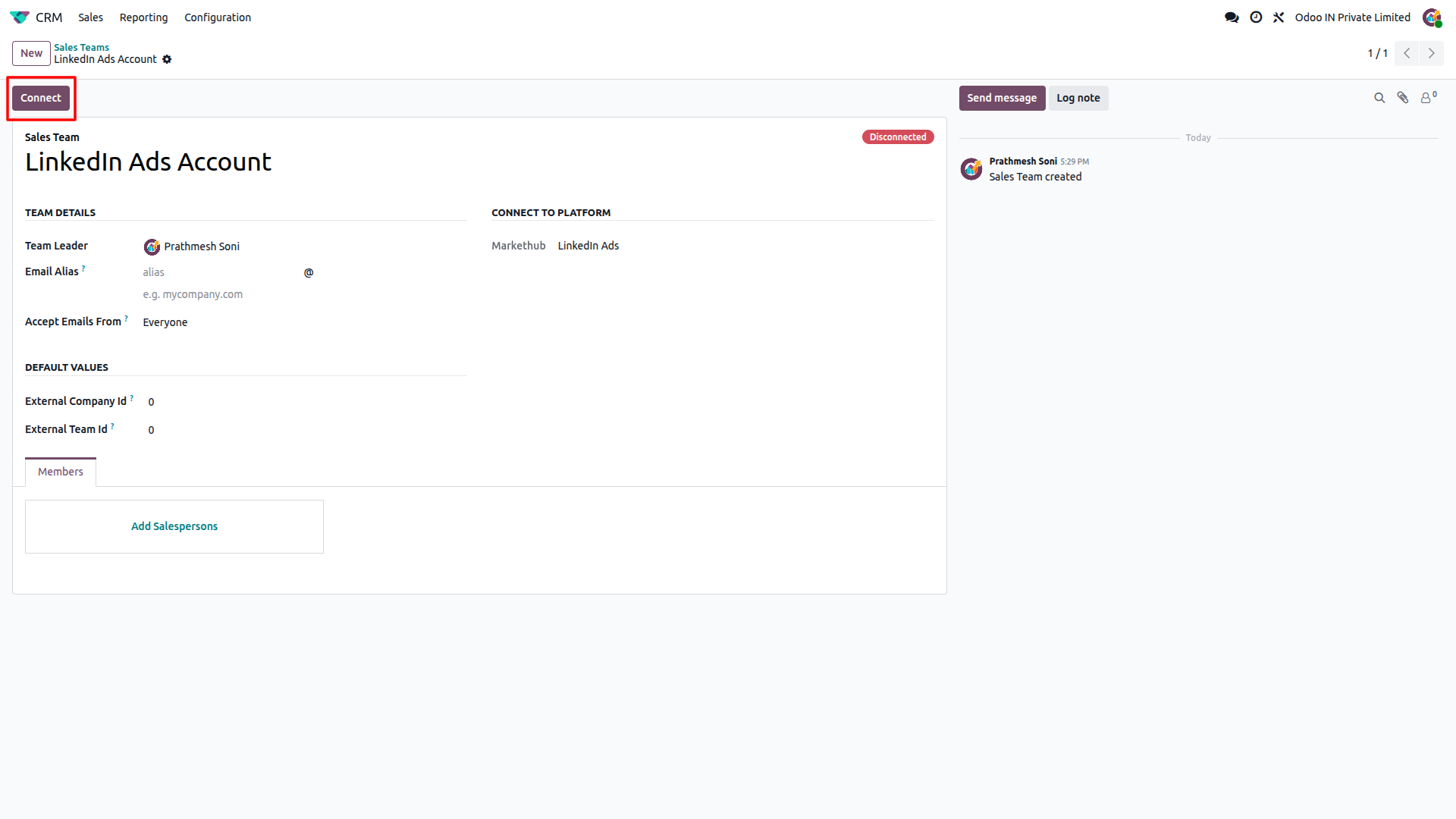The height and width of the screenshot is (819, 1456).
Task: Click 'Sales Team created' message text
Action: 1035,177
